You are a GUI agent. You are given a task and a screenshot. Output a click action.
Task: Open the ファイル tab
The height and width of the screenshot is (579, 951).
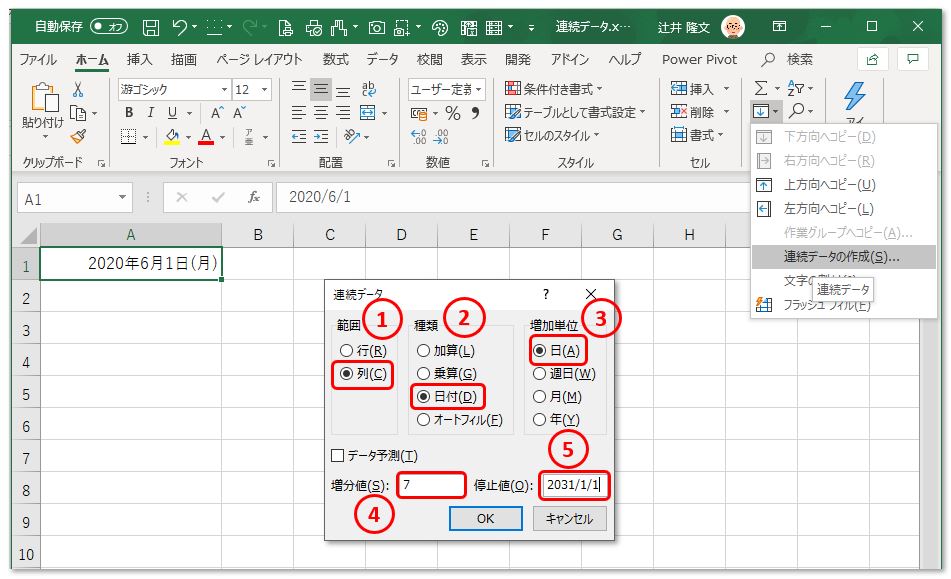pyautogui.click(x=38, y=59)
